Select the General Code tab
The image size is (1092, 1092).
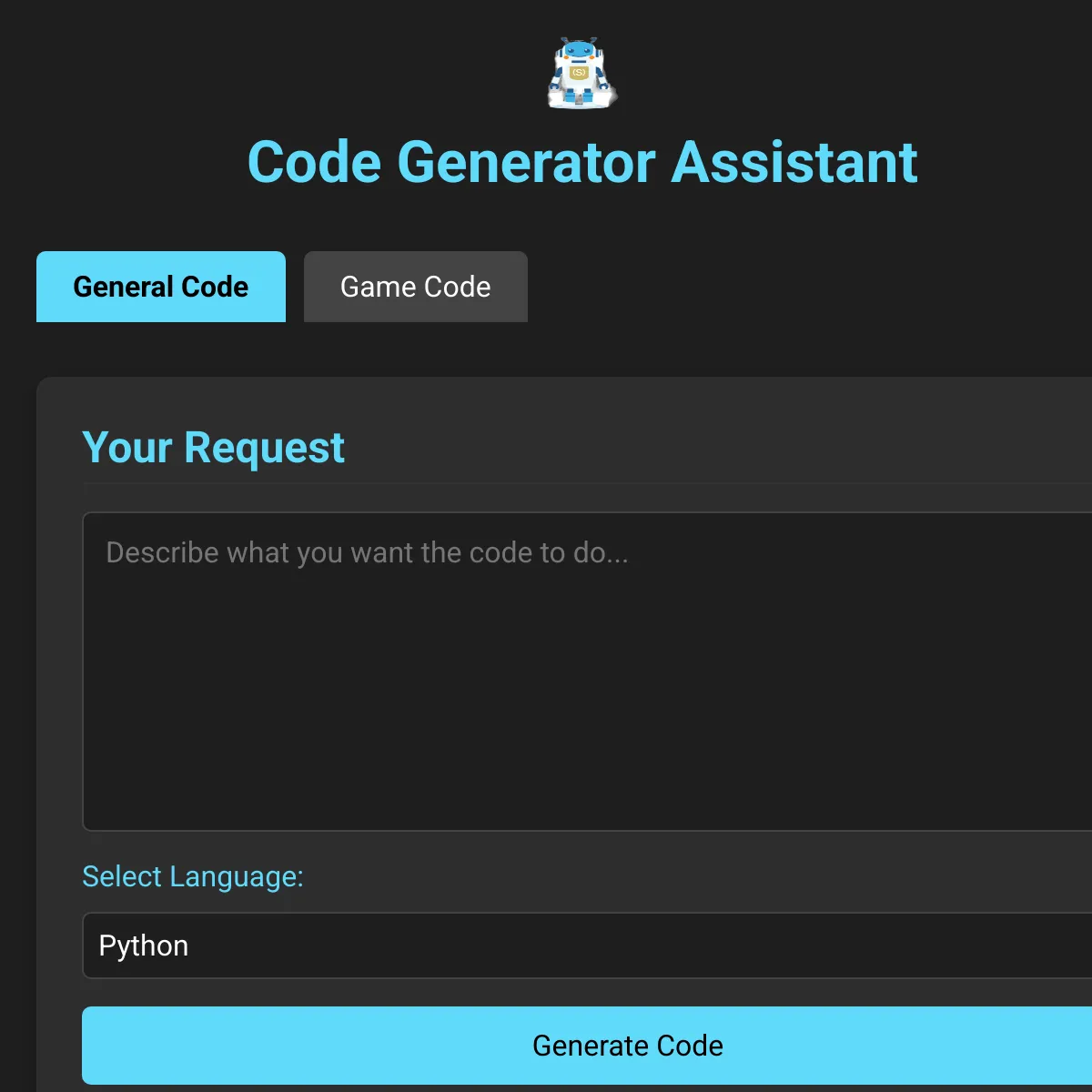pos(160,287)
